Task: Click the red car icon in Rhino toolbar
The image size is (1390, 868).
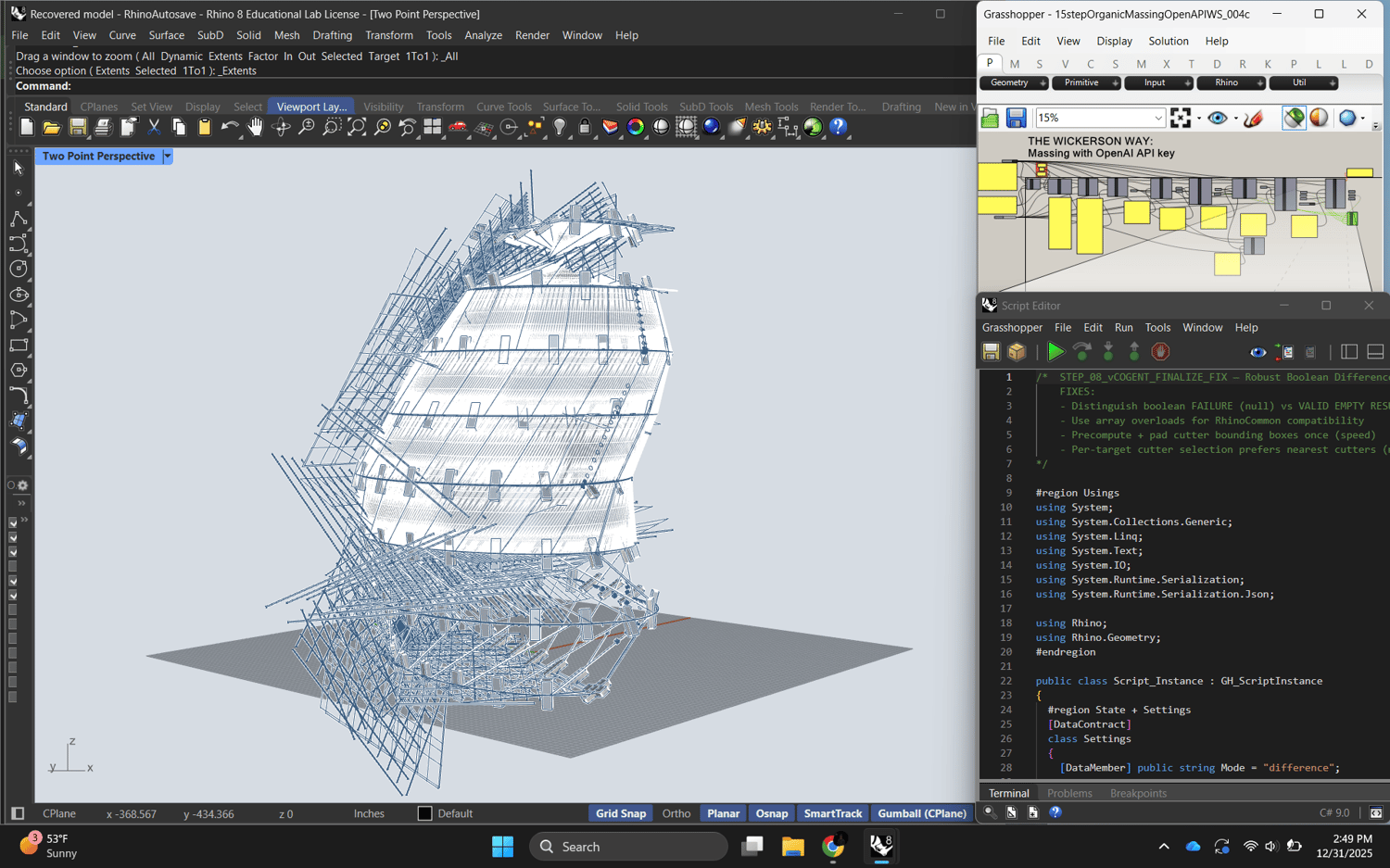Action: point(458,128)
